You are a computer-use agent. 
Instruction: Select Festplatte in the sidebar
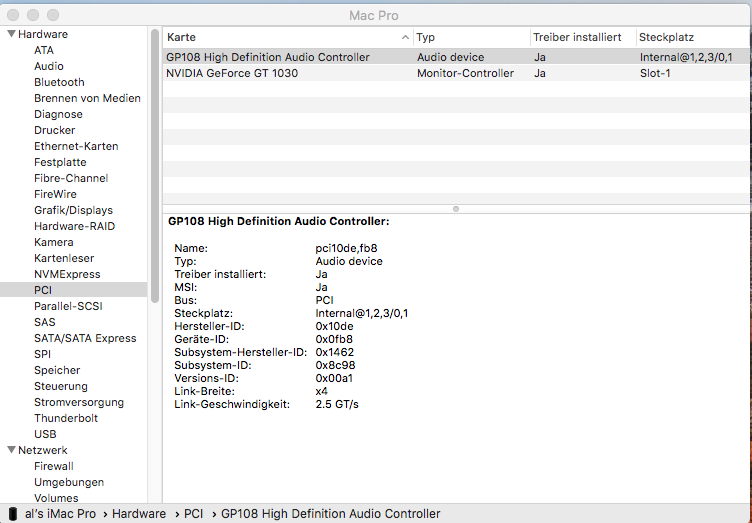click(x=60, y=162)
